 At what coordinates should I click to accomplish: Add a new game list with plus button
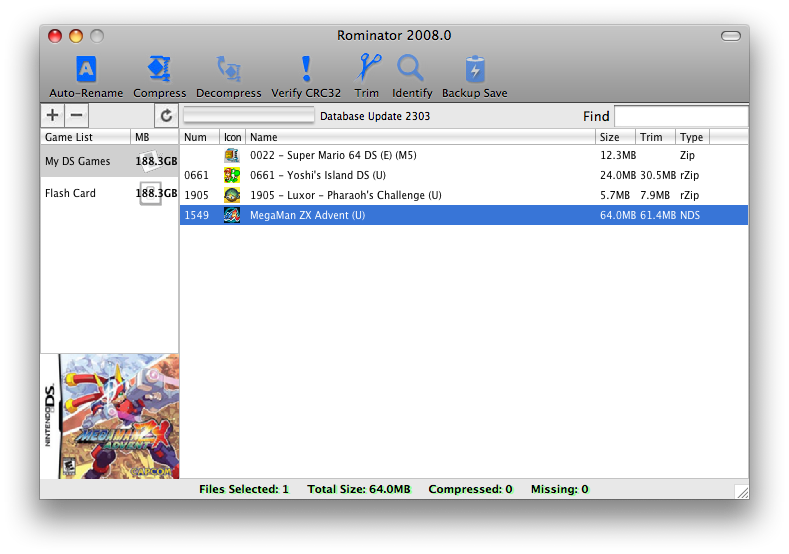point(52,115)
